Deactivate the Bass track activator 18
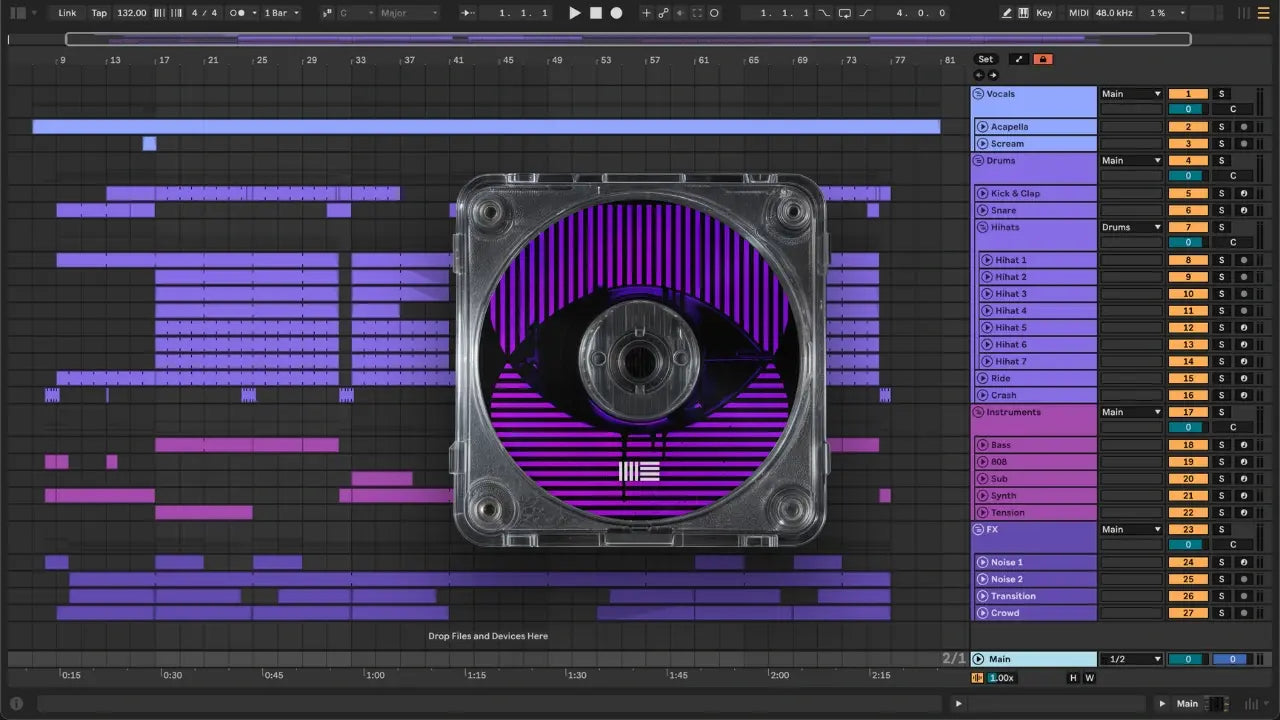1280x720 pixels. coord(1188,445)
